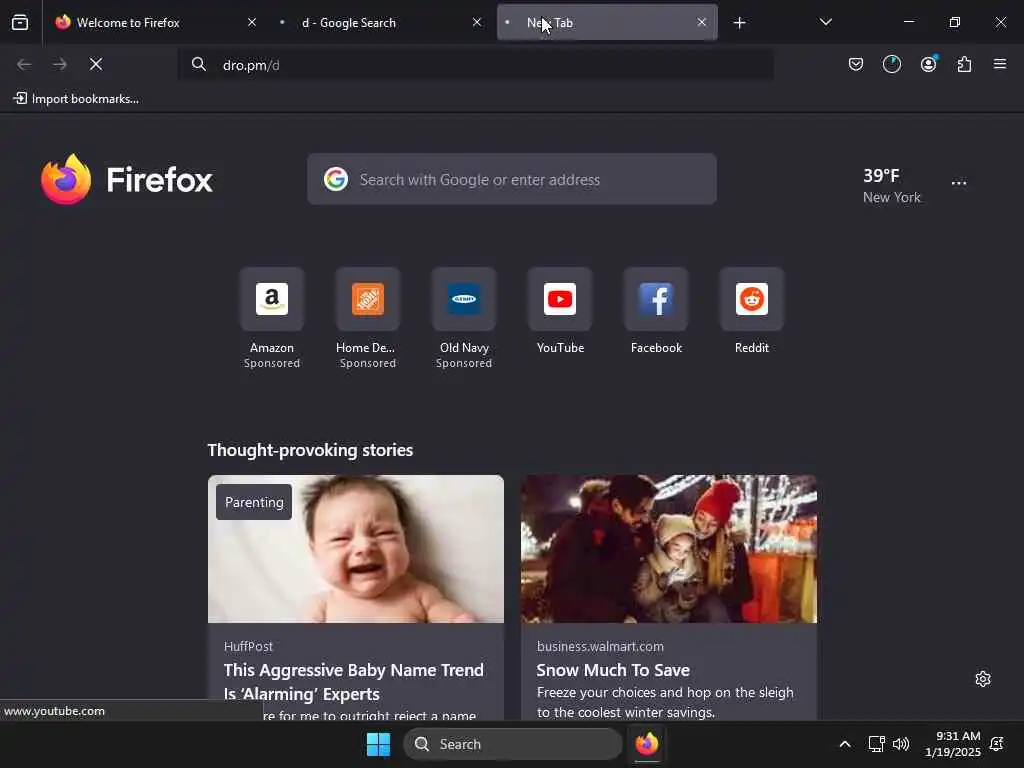
Task: Open the network tray icon
Action: pyautogui.click(x=876, y=744)
